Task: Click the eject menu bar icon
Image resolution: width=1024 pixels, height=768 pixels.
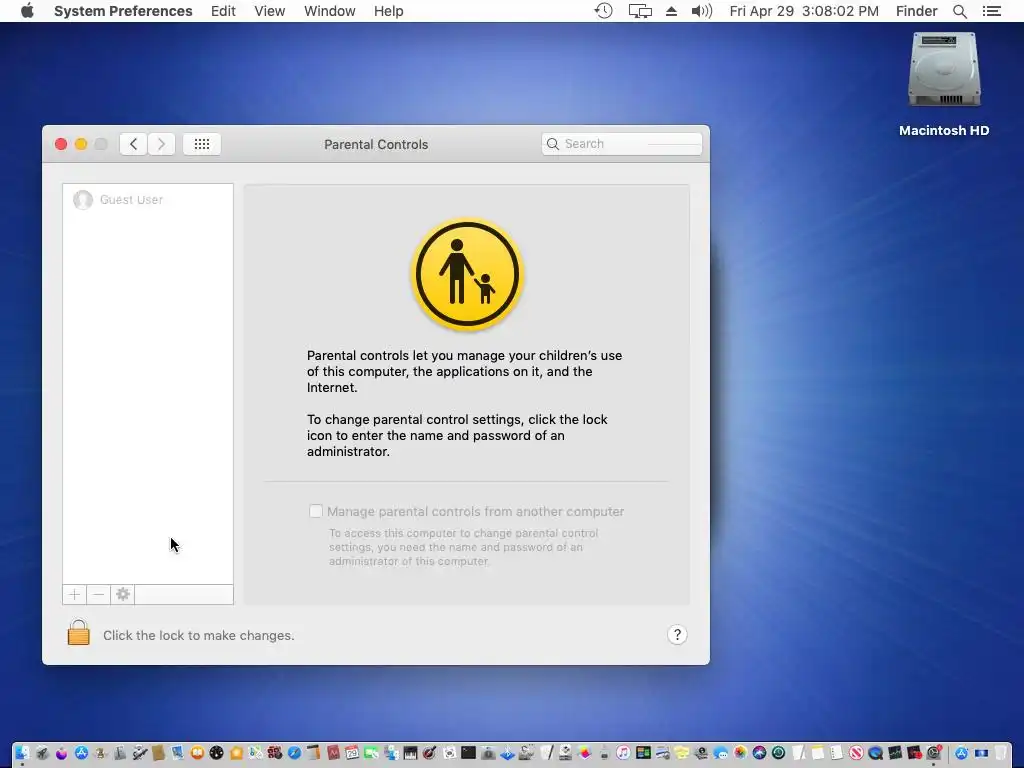Action: click(x=671, y=11)
